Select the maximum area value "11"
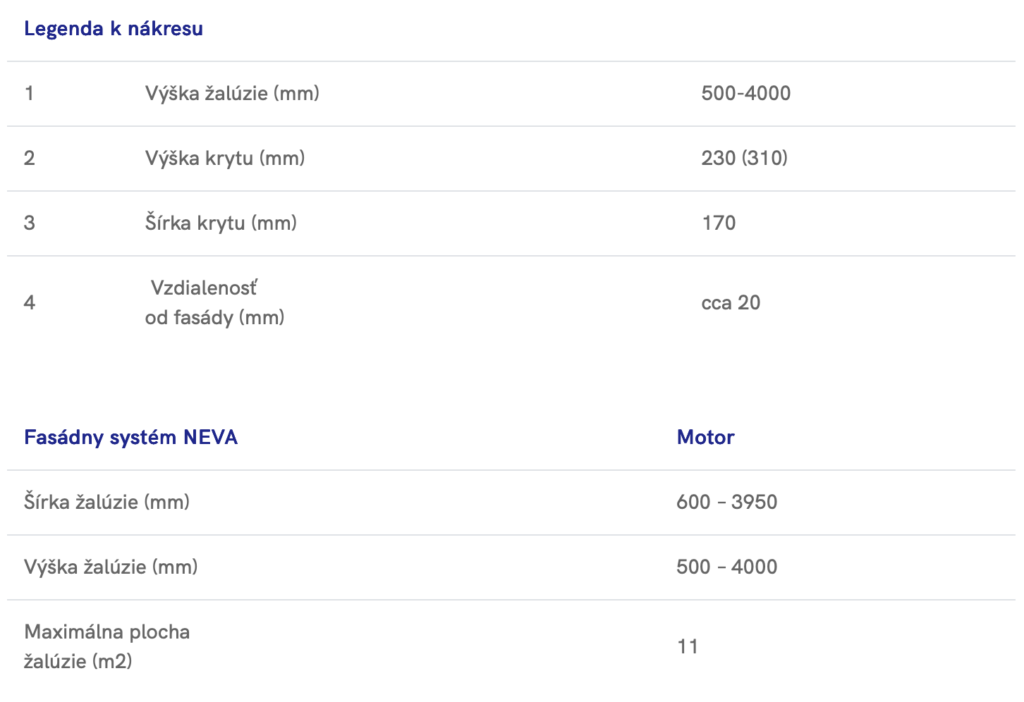This screenshot has width=1024, height=702. click(x=687, y=646)
